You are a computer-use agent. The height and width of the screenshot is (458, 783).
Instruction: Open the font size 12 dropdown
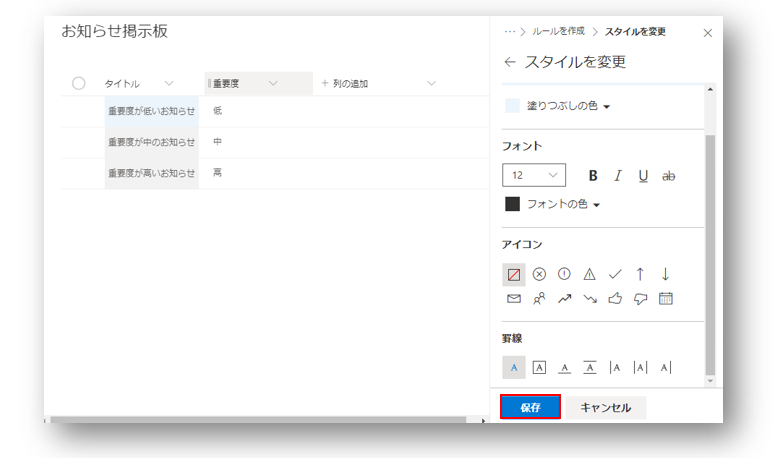pos(534,175)
